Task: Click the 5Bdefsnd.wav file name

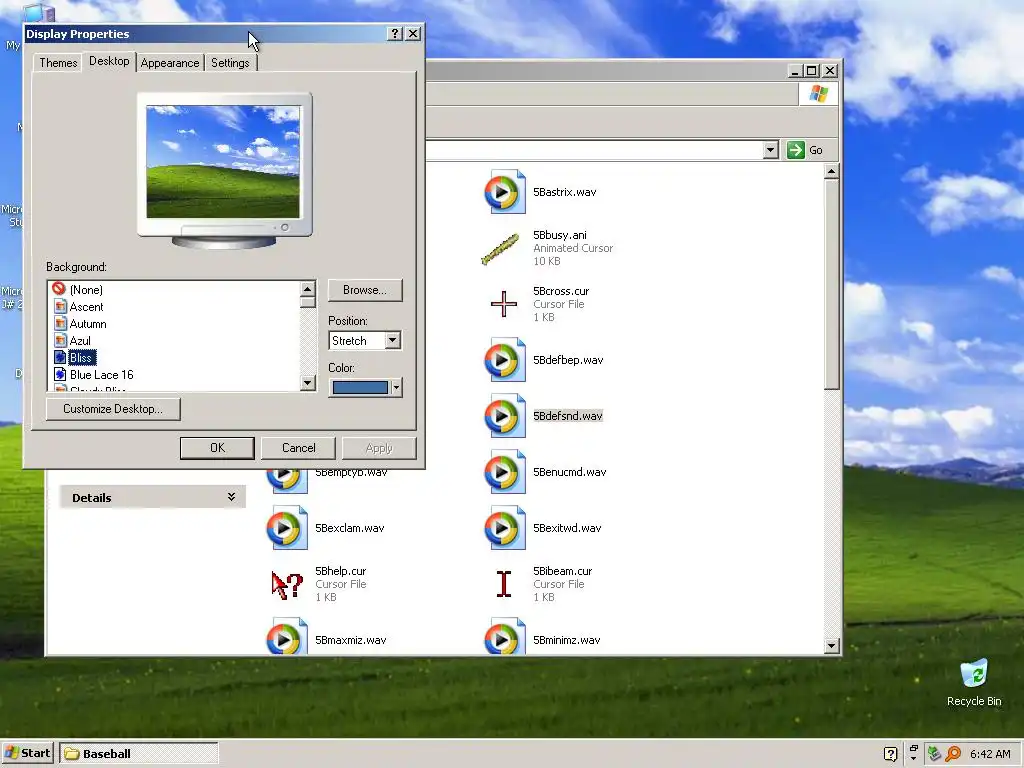Action: (568, 416)
